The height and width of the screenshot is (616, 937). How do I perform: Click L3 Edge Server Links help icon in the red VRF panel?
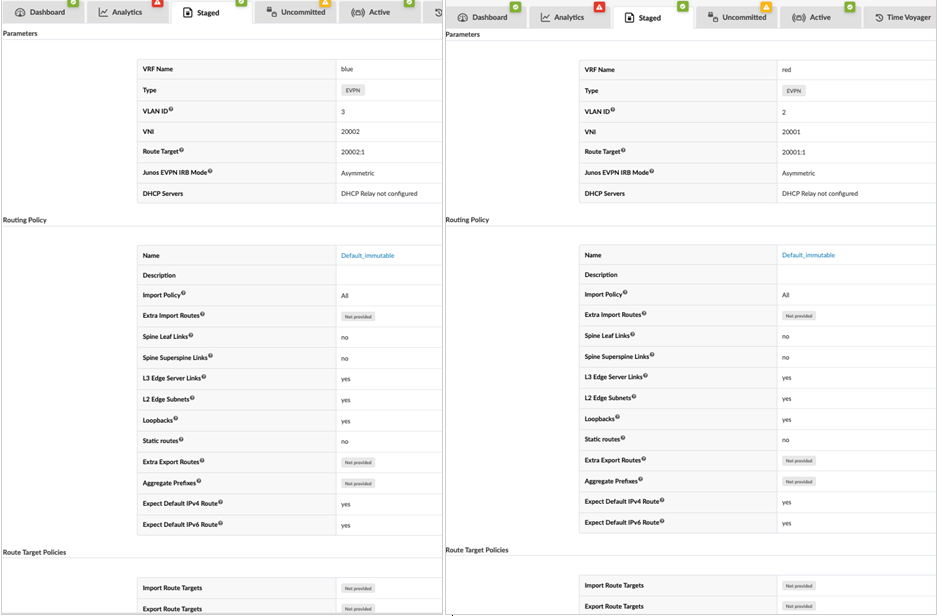coord(645,375)
